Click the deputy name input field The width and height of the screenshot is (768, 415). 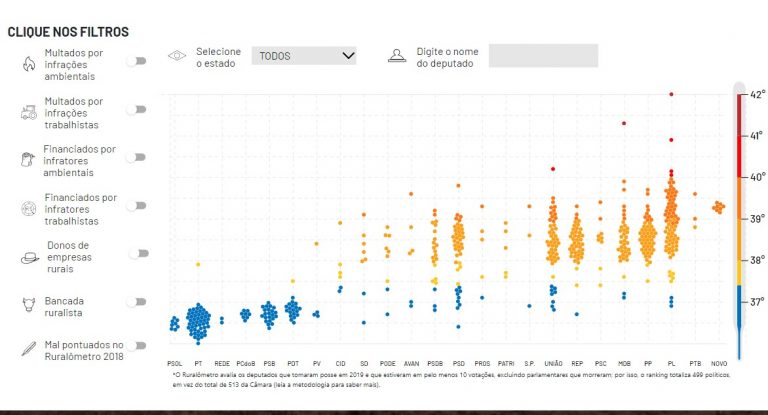[543, 56]
